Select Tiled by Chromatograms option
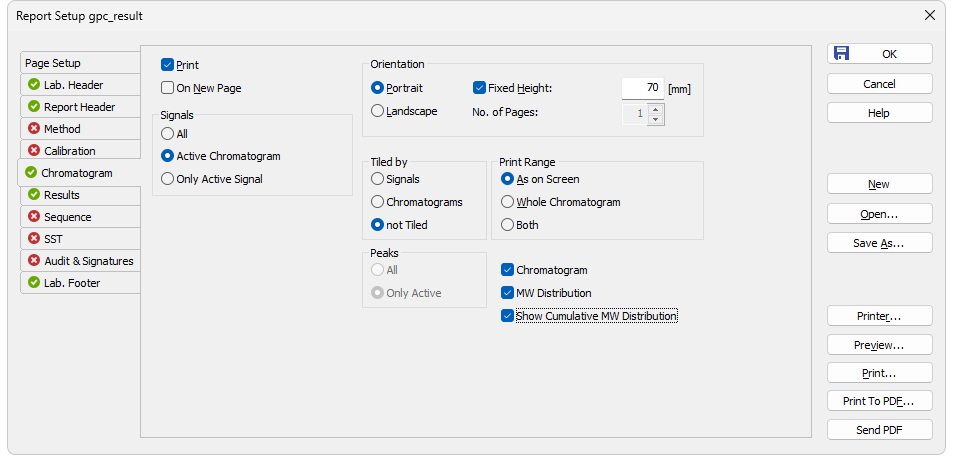The width and height of the screenshot is (953, 462). (x=377, y=202)
